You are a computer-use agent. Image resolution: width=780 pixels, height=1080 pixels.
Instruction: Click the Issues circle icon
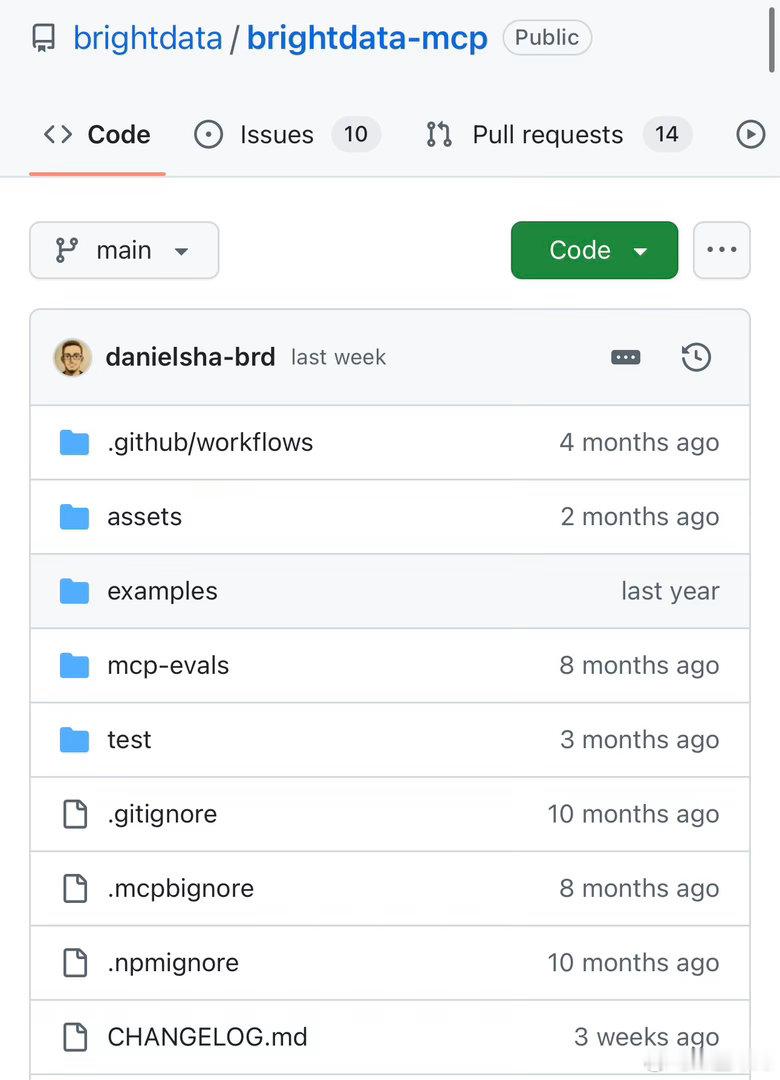pos(208,134)
